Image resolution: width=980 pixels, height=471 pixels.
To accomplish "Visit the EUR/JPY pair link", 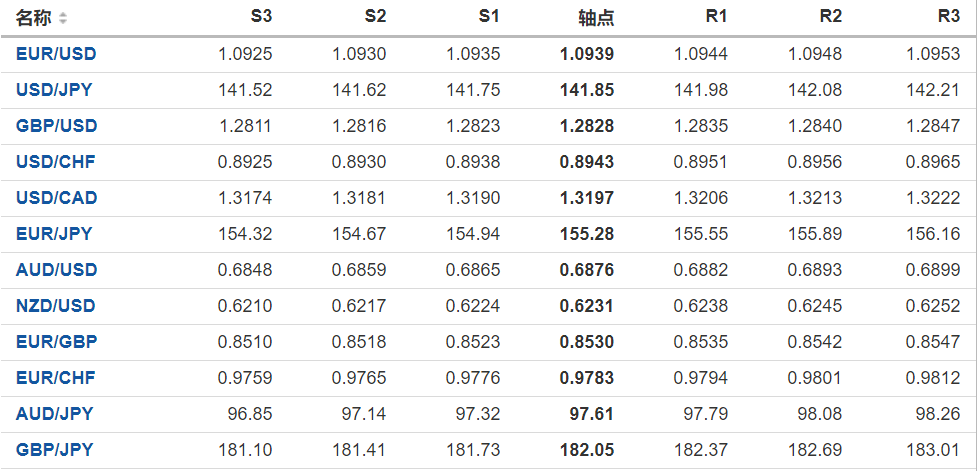I will click(54, 234).
